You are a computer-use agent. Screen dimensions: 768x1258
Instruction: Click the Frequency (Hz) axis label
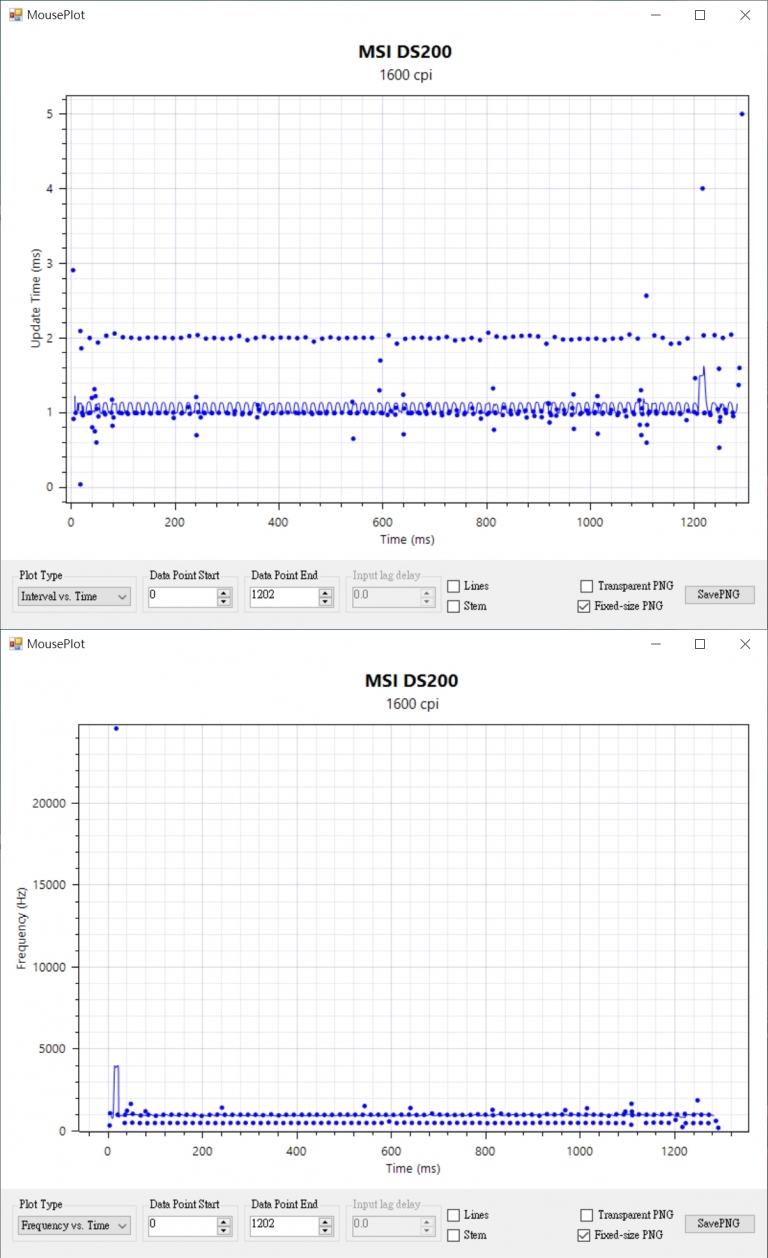coord(22,926)
